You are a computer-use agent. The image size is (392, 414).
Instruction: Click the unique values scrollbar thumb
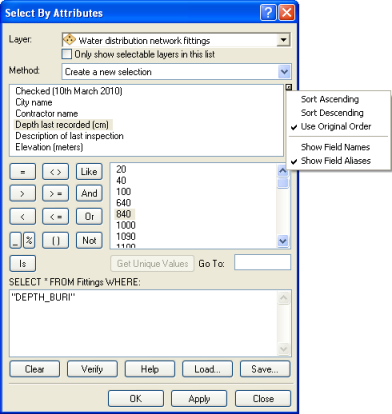click(x=283, y=183)
